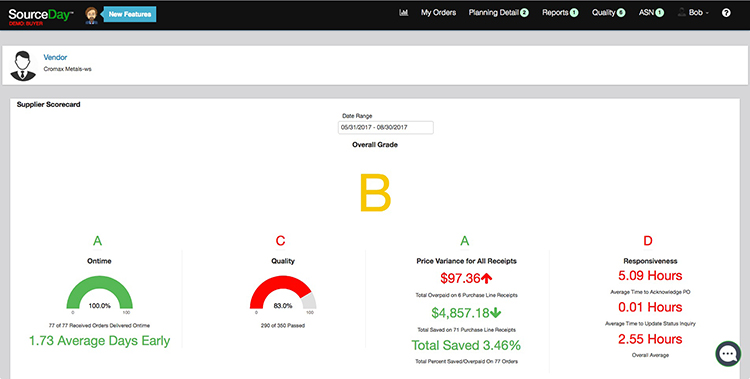Click the Responsiveness grade D letter
Image resolution: width=750 pixels, height=379 pixels.
pos(648,241)
